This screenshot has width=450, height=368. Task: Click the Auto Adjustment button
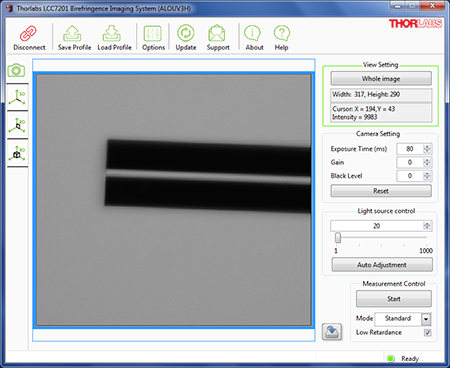click(x=382, y=265)
